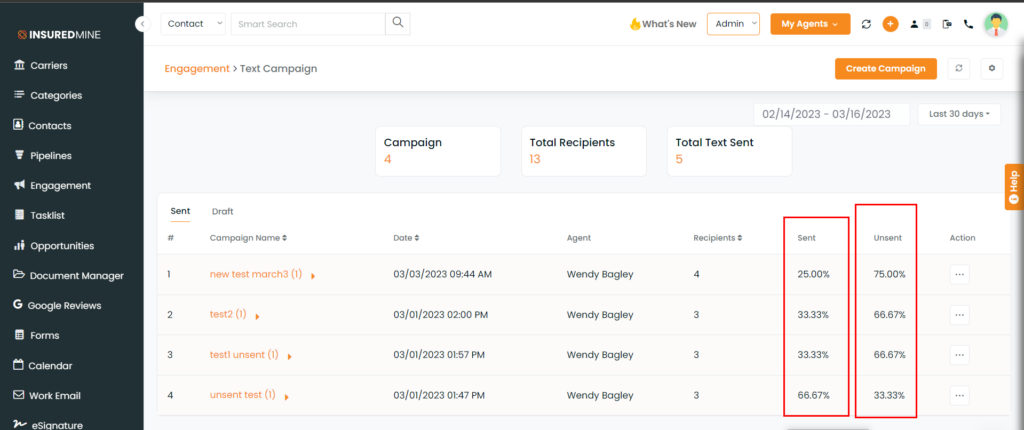Click the 25.00% sent value

(x=813, y=274)
